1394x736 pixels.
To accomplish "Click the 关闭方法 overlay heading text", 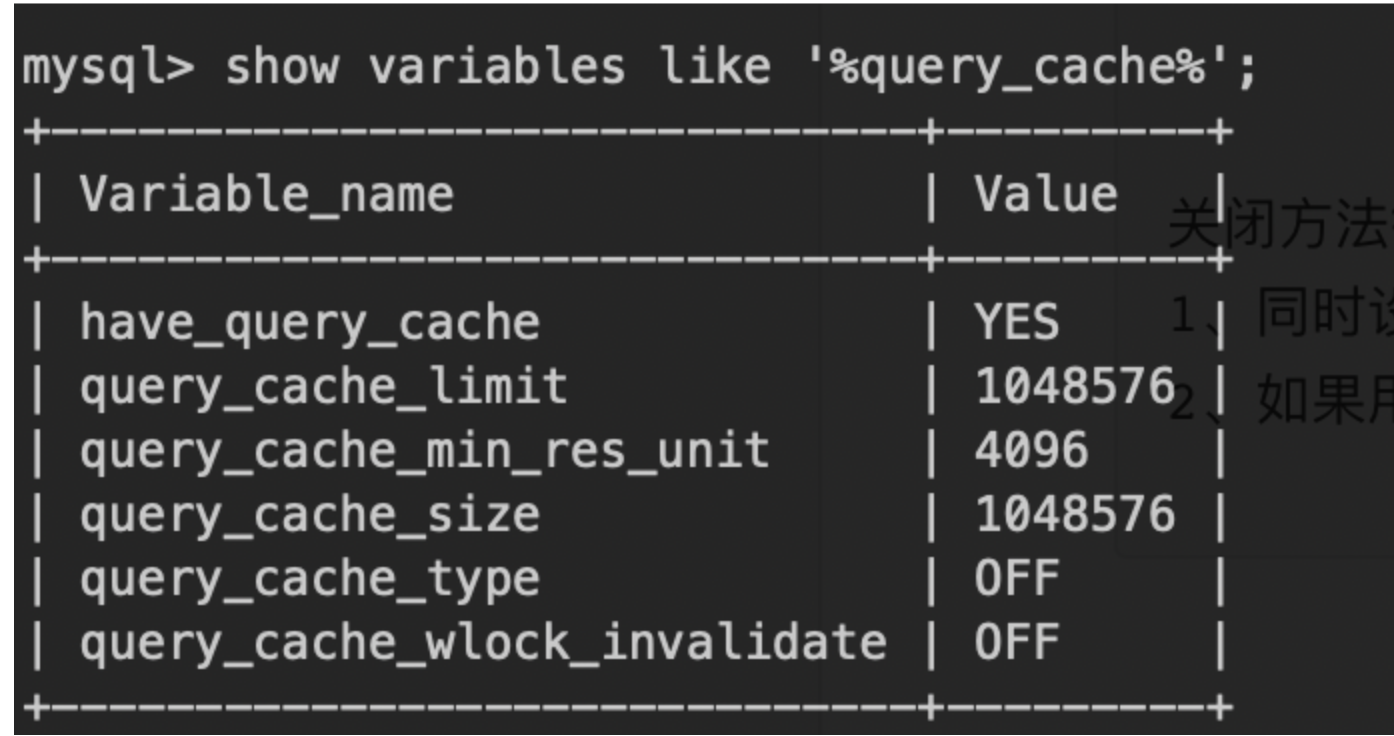I will (1280, 225).
